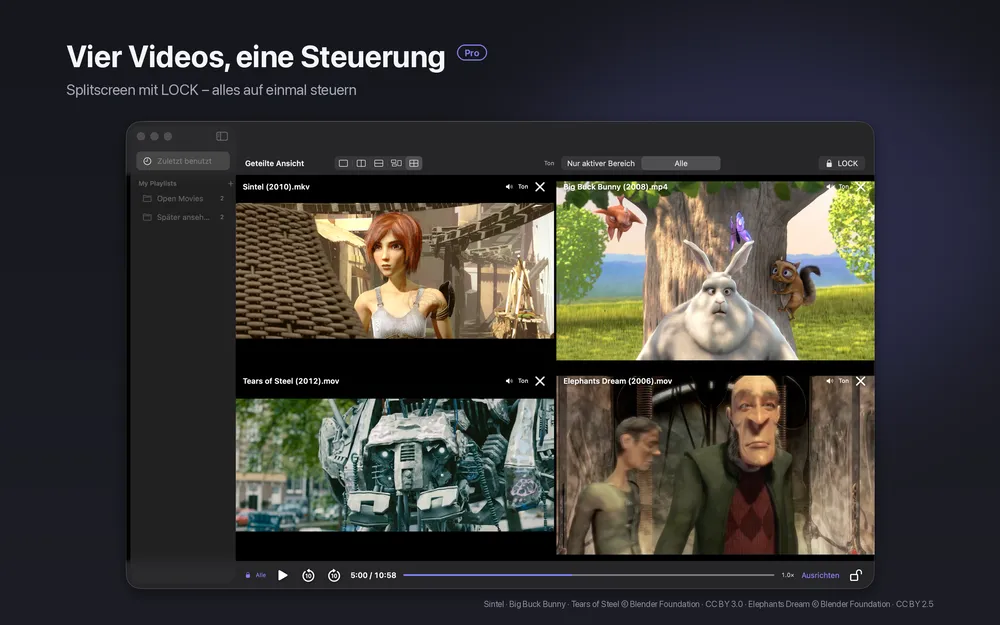Toggle the open padlock icon in playback bar
This screenshot has height=625, width=1000.
pos(856,575)
